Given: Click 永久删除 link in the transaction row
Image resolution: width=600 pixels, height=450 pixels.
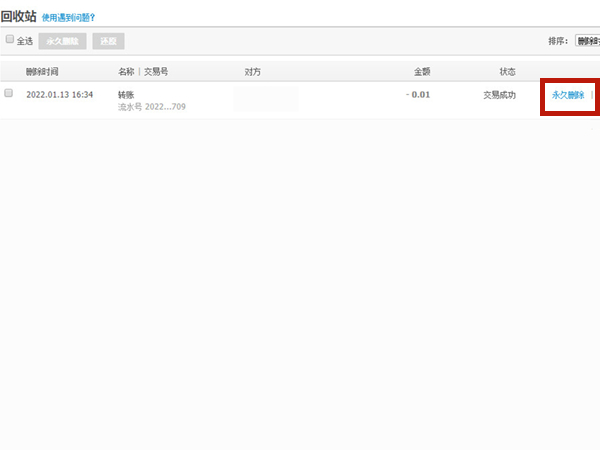Looking at the screenshot, I should click(x=567, y=94).
